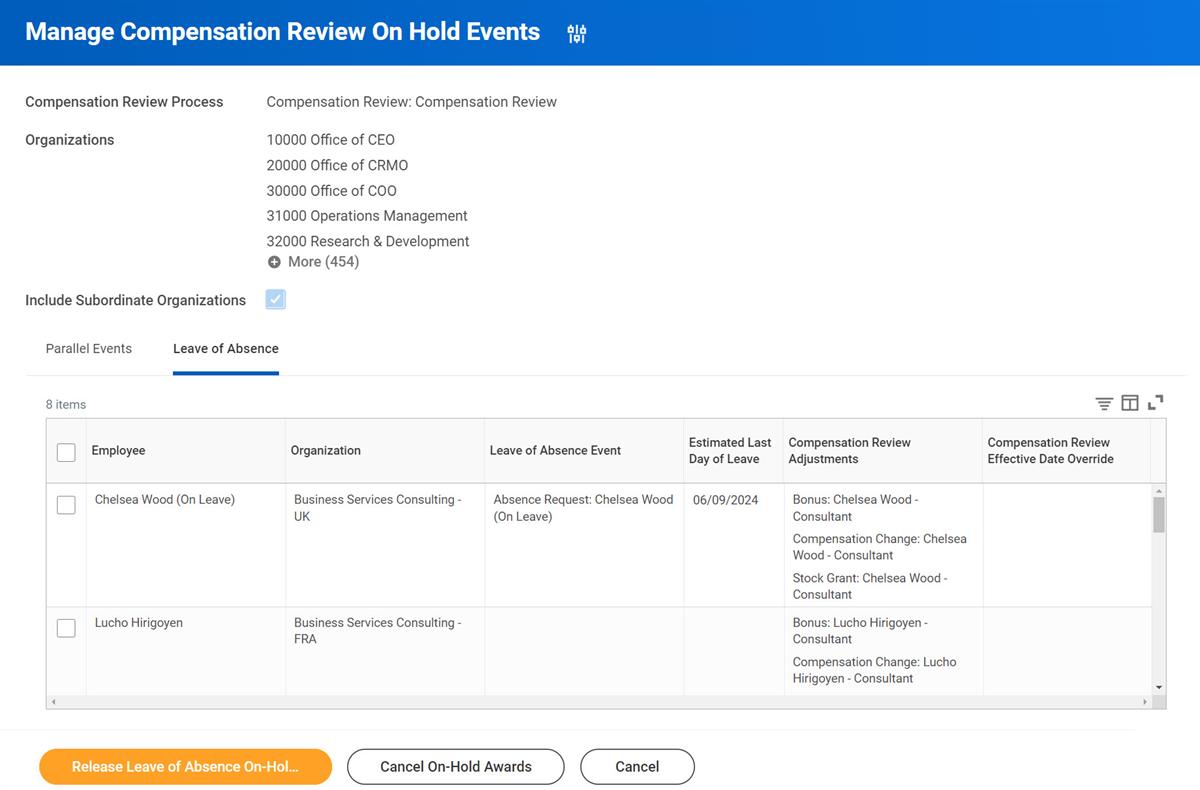Click 30000 Office of COO organization

coord(332,191)
